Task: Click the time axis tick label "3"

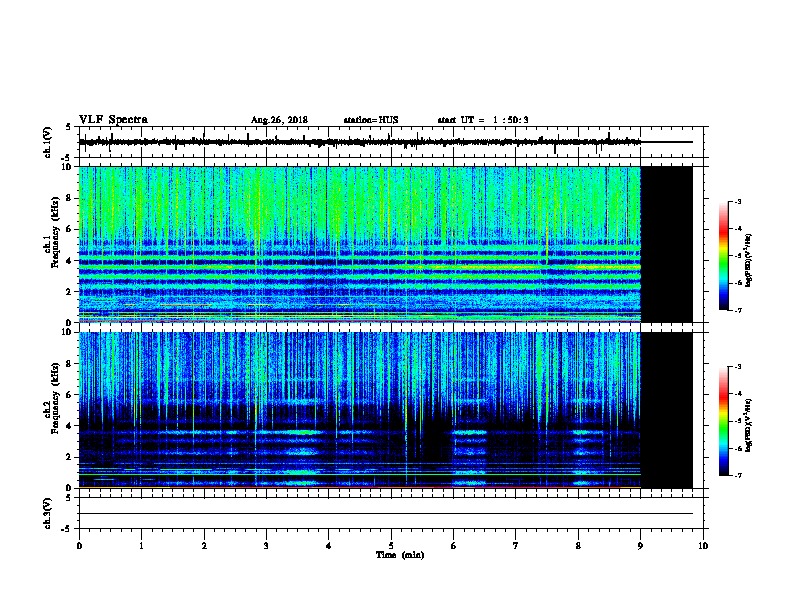Action: click(x=266, y=546)
